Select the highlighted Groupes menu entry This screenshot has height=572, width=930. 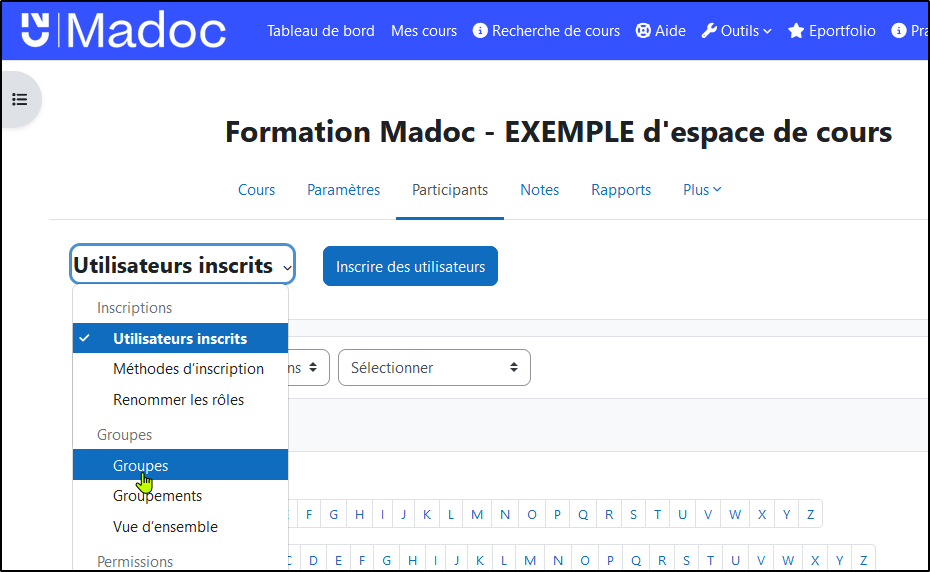[x=180, y=465]
